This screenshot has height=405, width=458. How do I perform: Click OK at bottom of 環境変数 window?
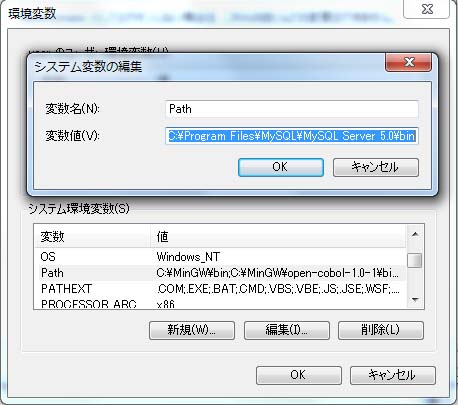[x=299, y=375]
